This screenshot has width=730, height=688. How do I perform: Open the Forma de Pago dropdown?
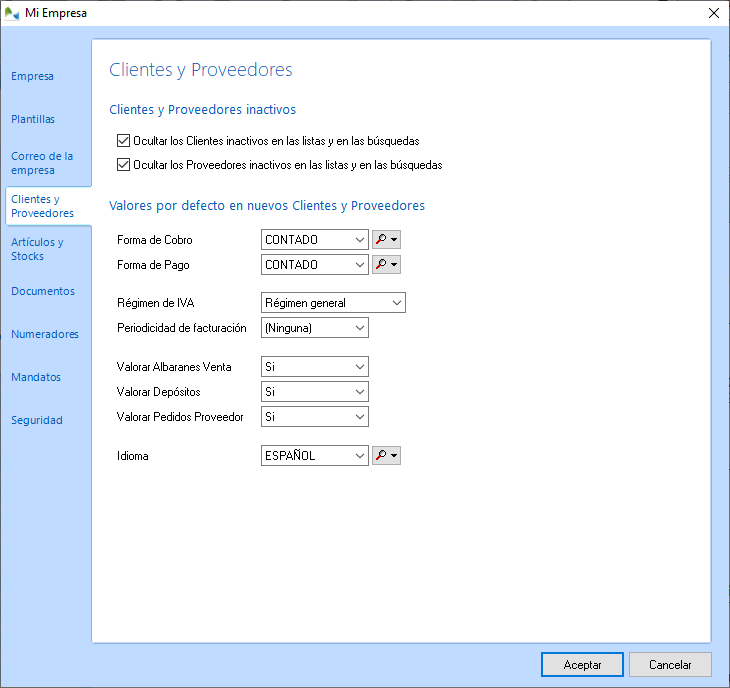click(314, 265)
